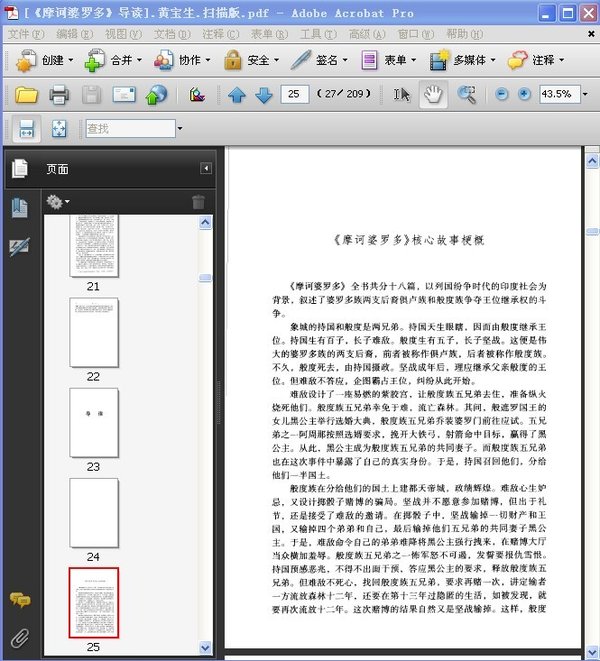Screen dimensions: 600x661
Task: Open the 视图 (View) menu
Action: pos(124,34)
